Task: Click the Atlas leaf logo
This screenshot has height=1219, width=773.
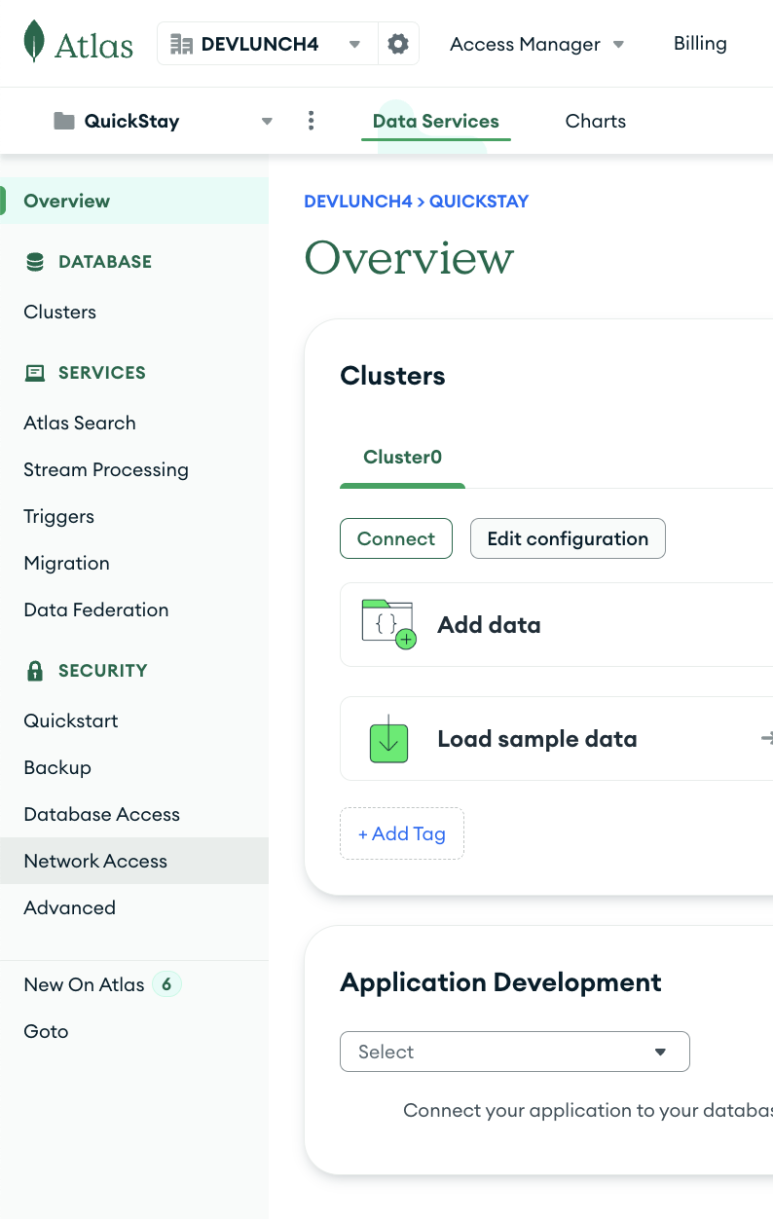Action: point(34,42)
